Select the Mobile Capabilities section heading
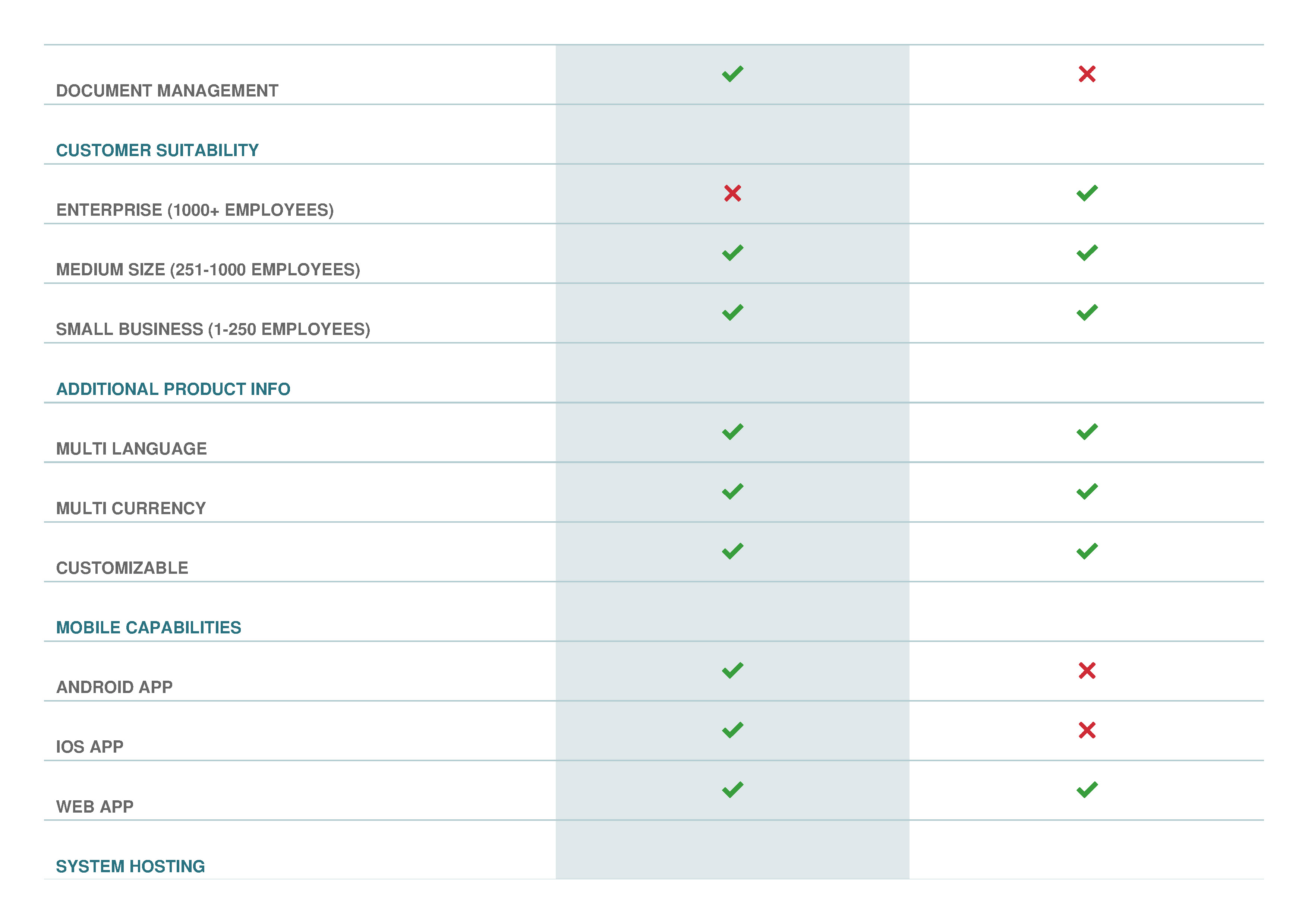 point(149,627)
